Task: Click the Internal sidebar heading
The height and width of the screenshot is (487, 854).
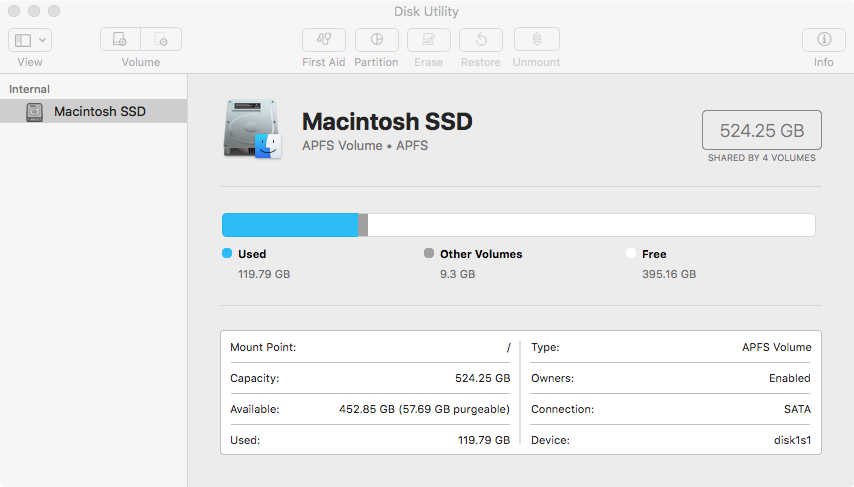Action: [x=29, y=89]
